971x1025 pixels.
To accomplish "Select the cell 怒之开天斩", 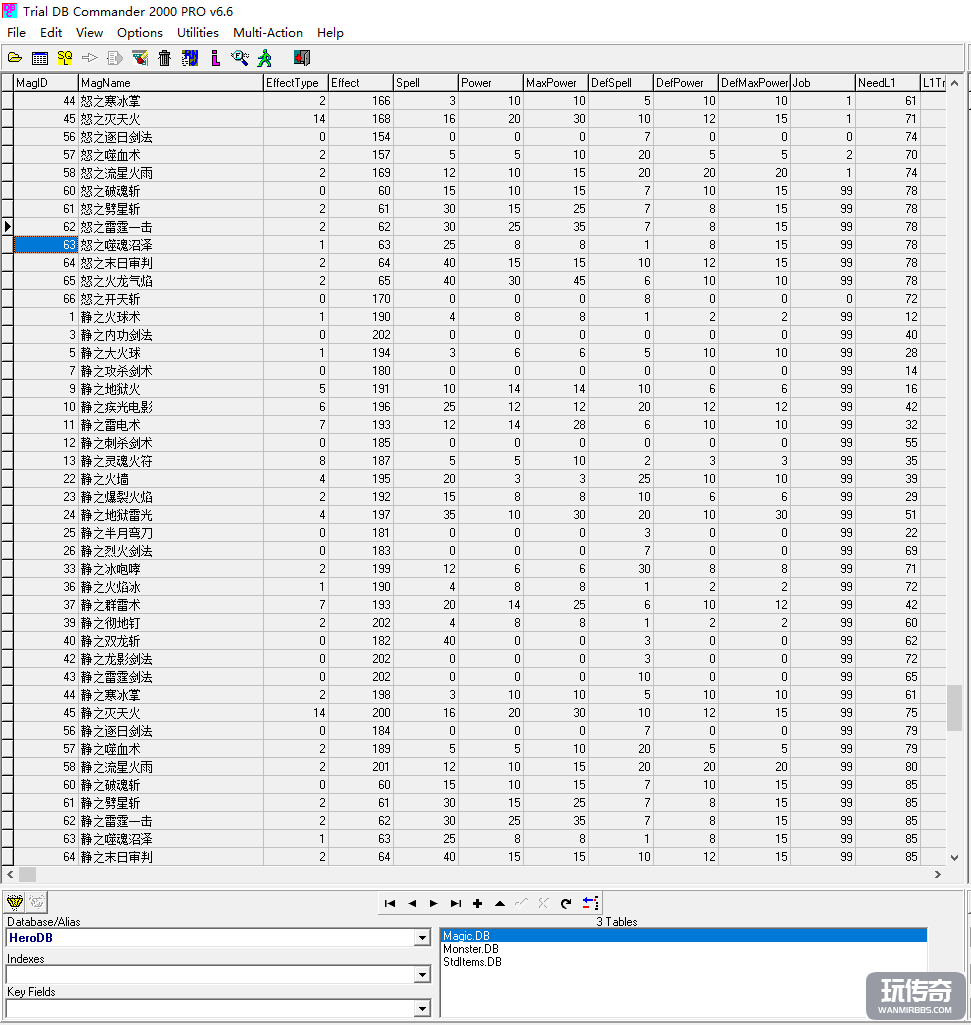I will coord(171,299).
